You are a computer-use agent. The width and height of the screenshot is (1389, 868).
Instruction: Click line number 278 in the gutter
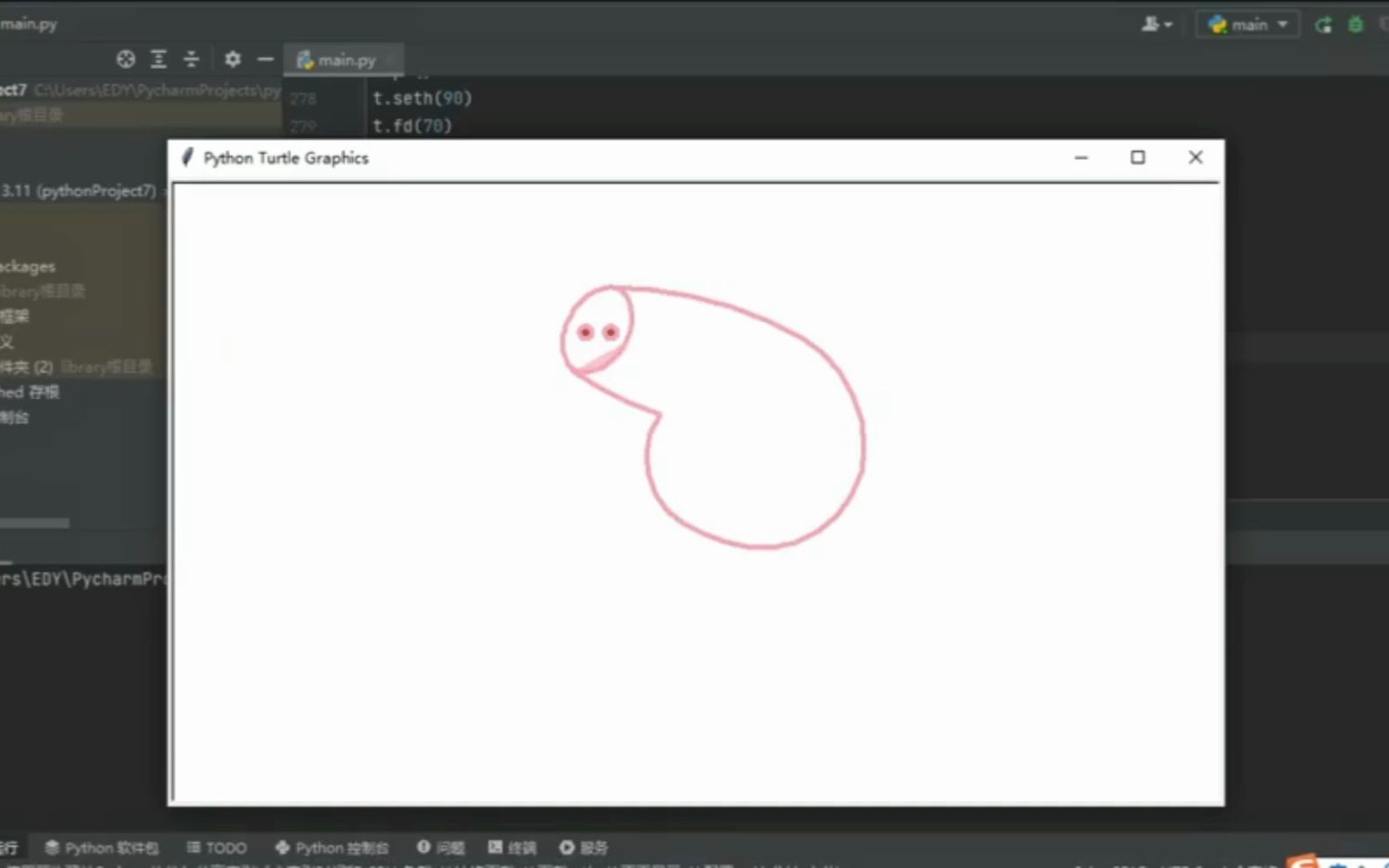tap(303, 99)
